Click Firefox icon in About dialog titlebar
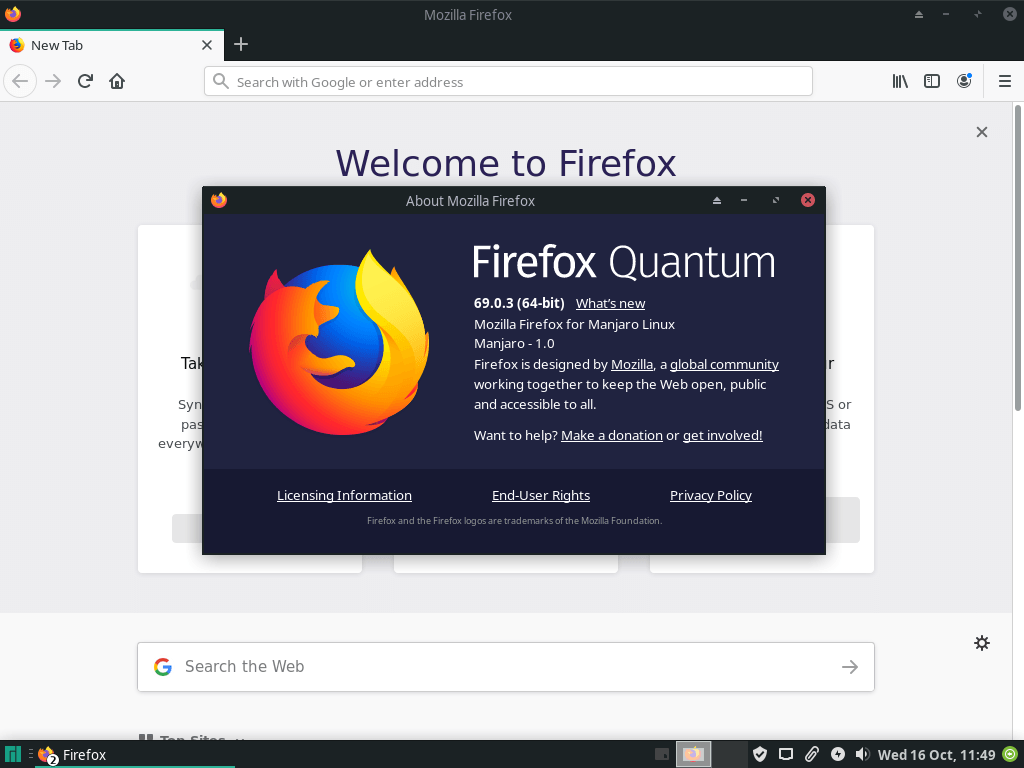 (219, 200)
